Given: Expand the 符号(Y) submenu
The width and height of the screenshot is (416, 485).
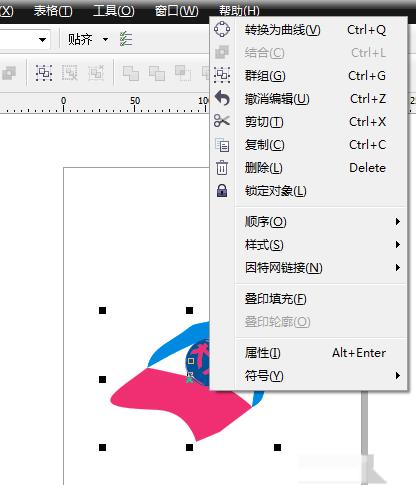Looking at the screenshot, I should [x=308, y=376].
